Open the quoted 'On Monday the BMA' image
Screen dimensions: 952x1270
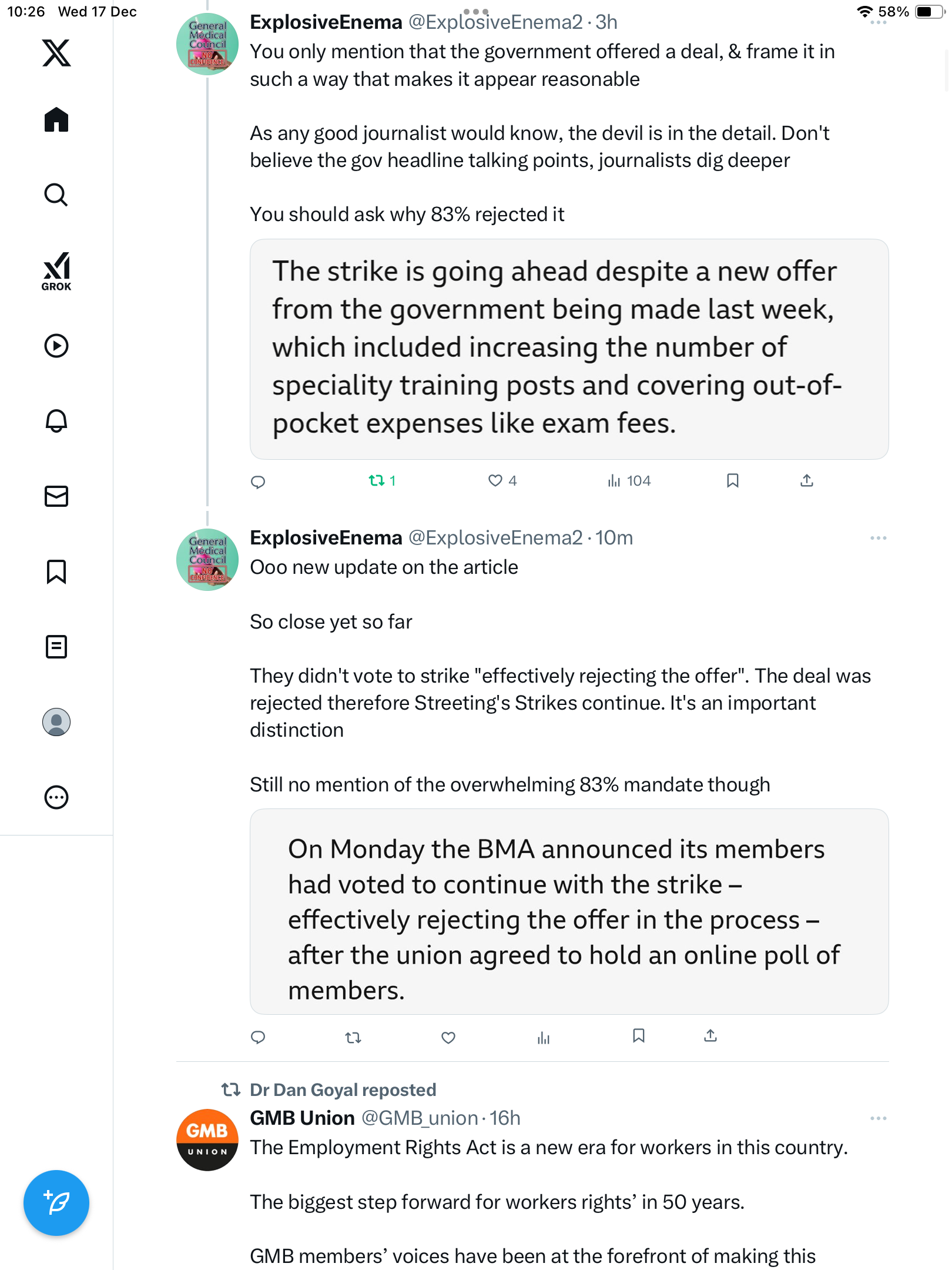pyautogui.click(x=569, y=911)
